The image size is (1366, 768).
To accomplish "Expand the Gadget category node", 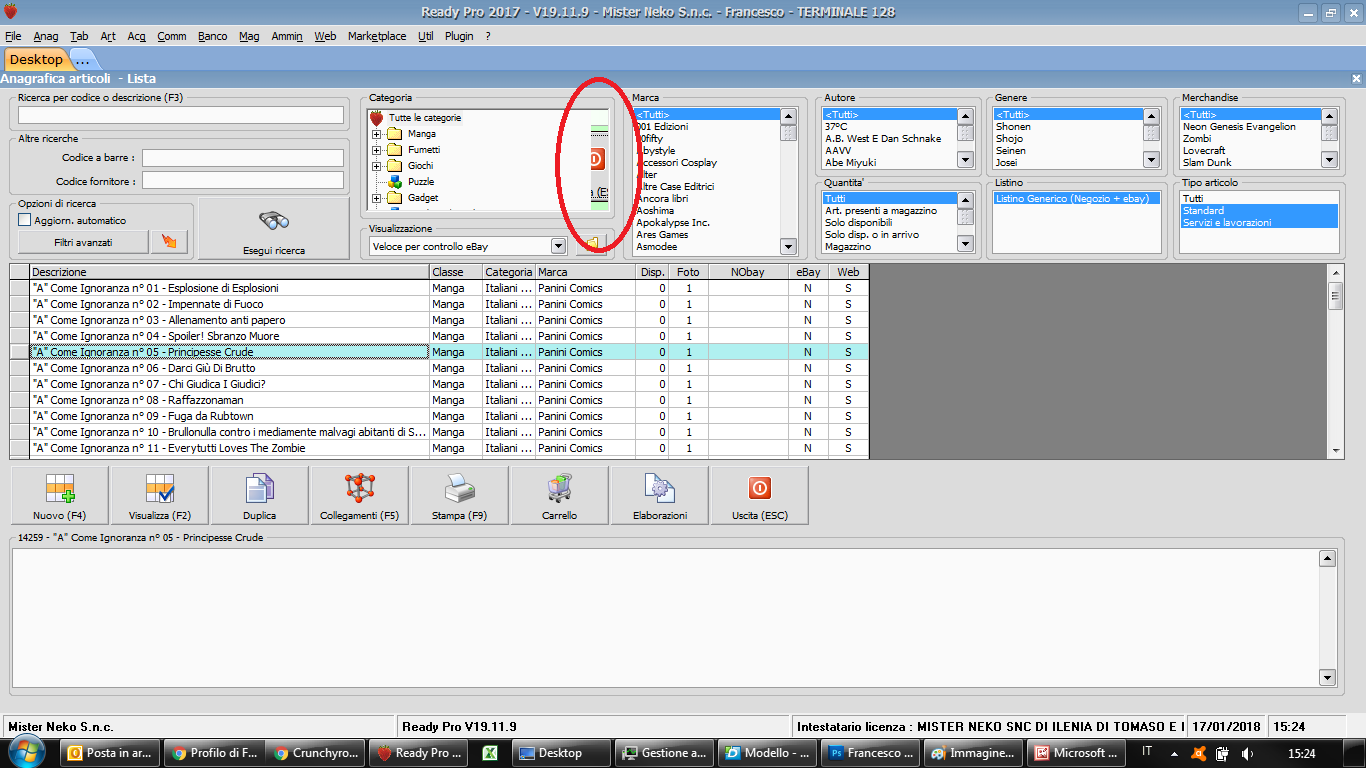I will pos(376,198).
